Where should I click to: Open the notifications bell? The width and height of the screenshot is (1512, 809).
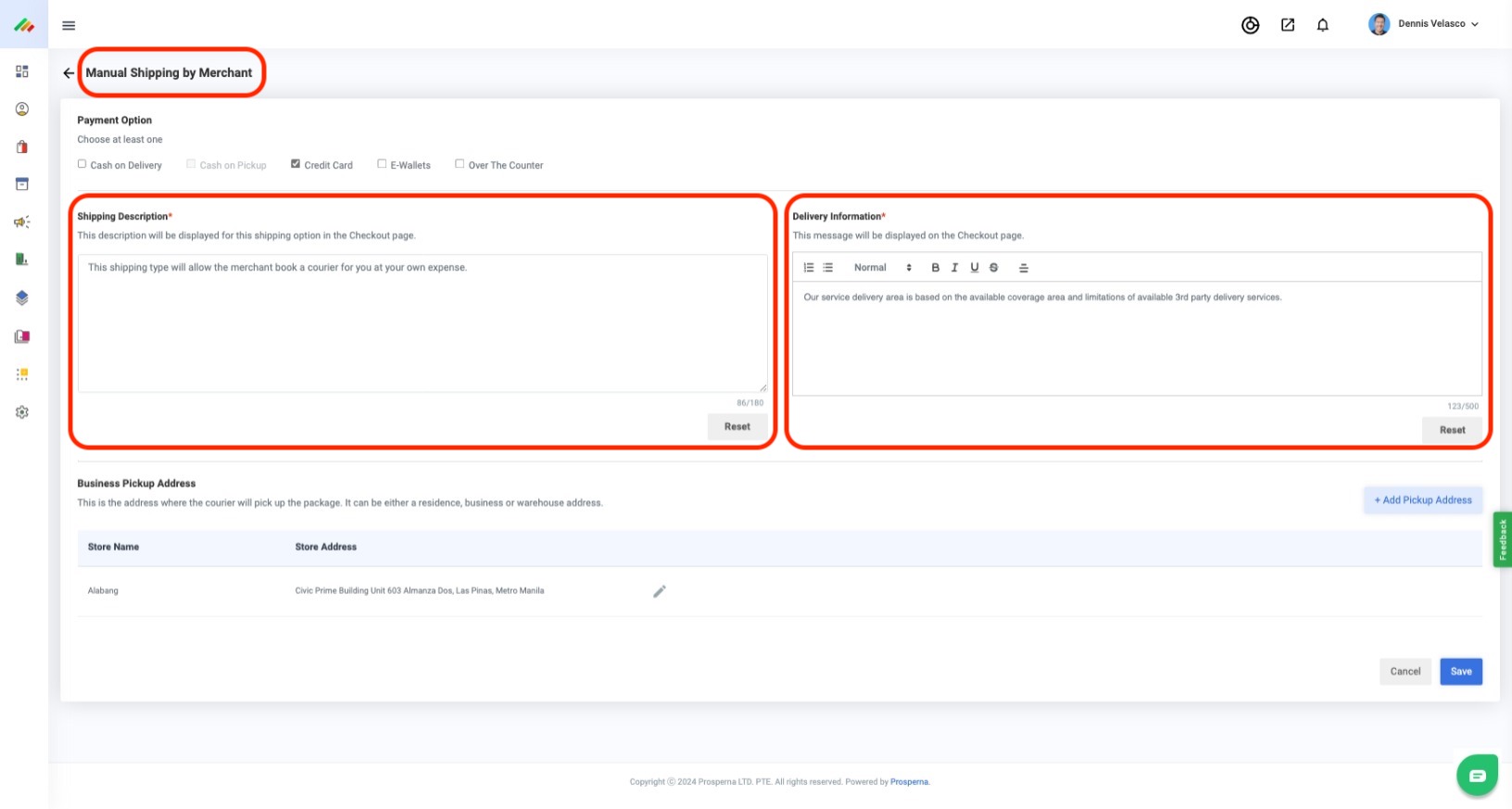pos(1322,25)
